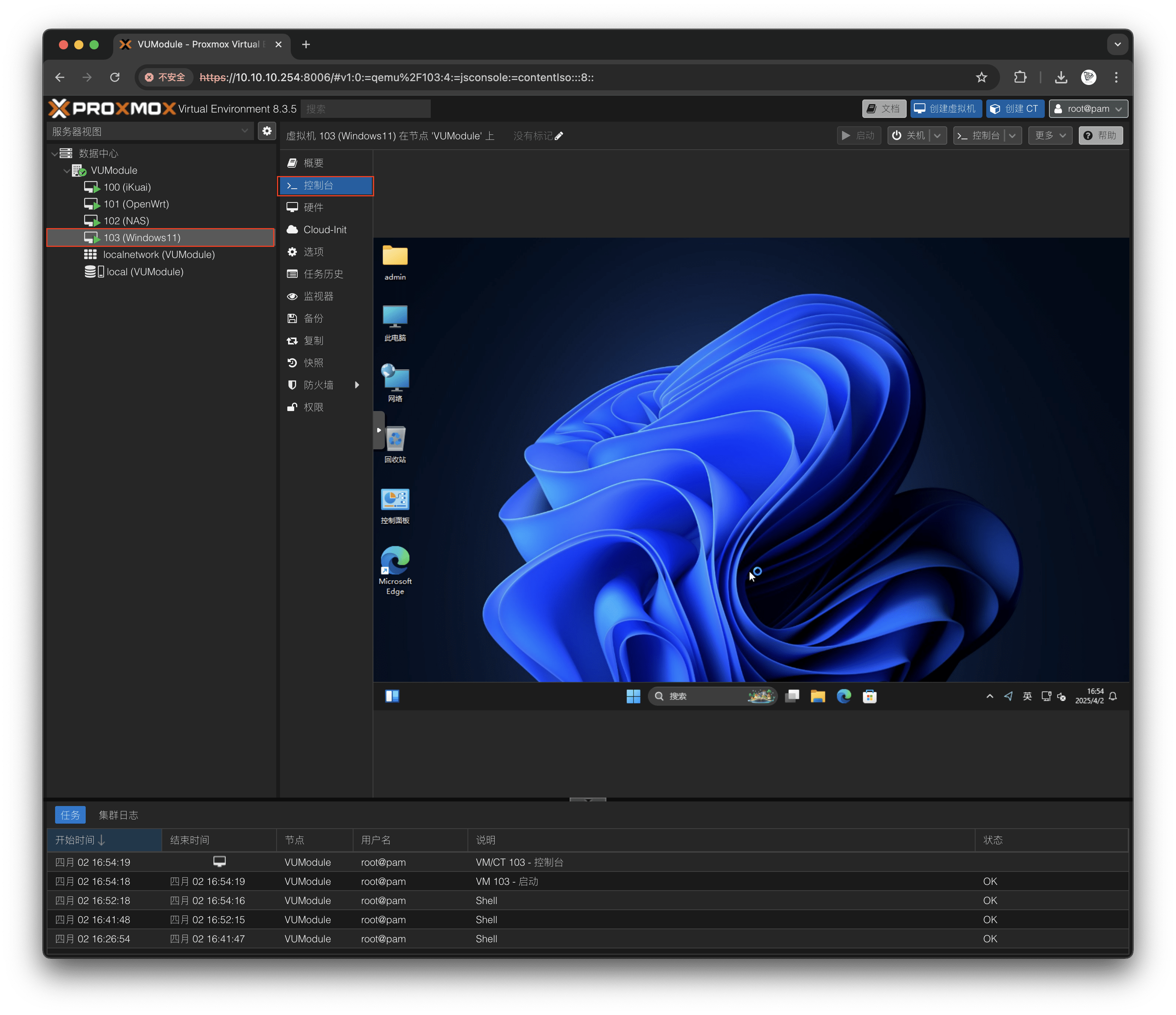Viewport: 1176px width, 1015px height.
Task: Open the Hardware menu item
Action: (313, 208)
